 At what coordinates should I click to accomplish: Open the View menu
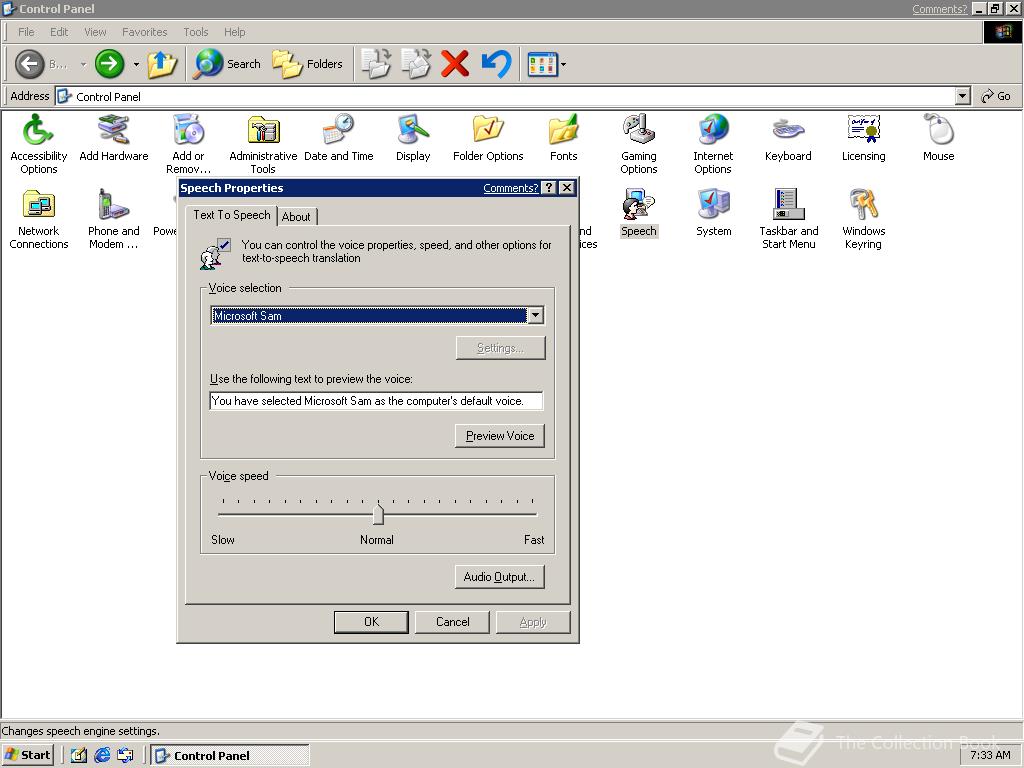[95, 32]
